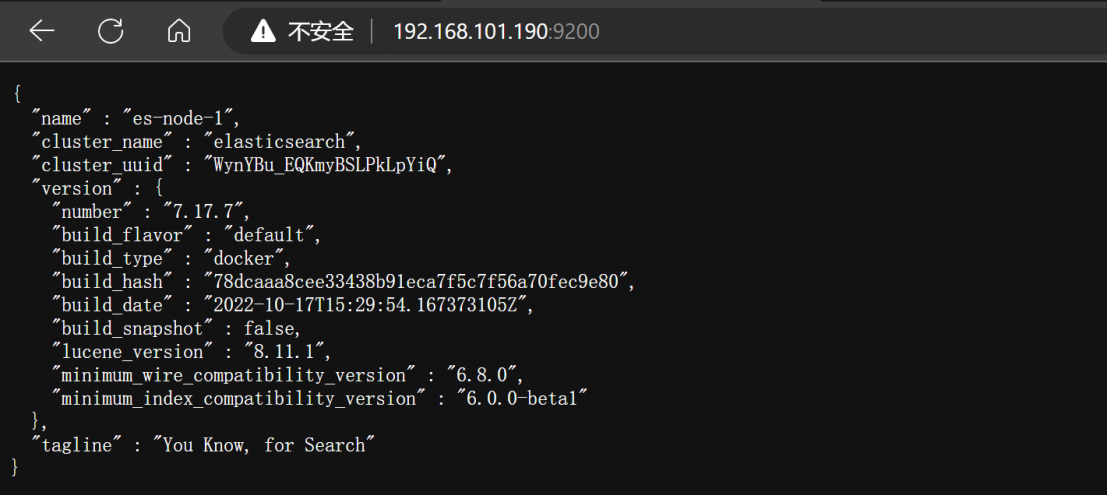Click the tagline You Know, for Search

point(264,445)
